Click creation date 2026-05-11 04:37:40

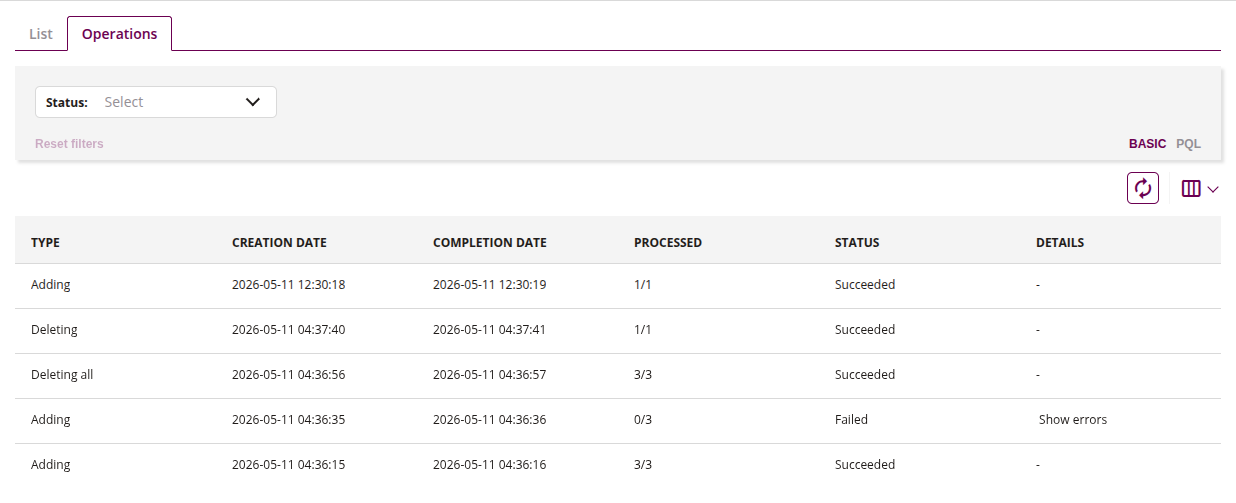pyautogui.click(x=288, y=330)
